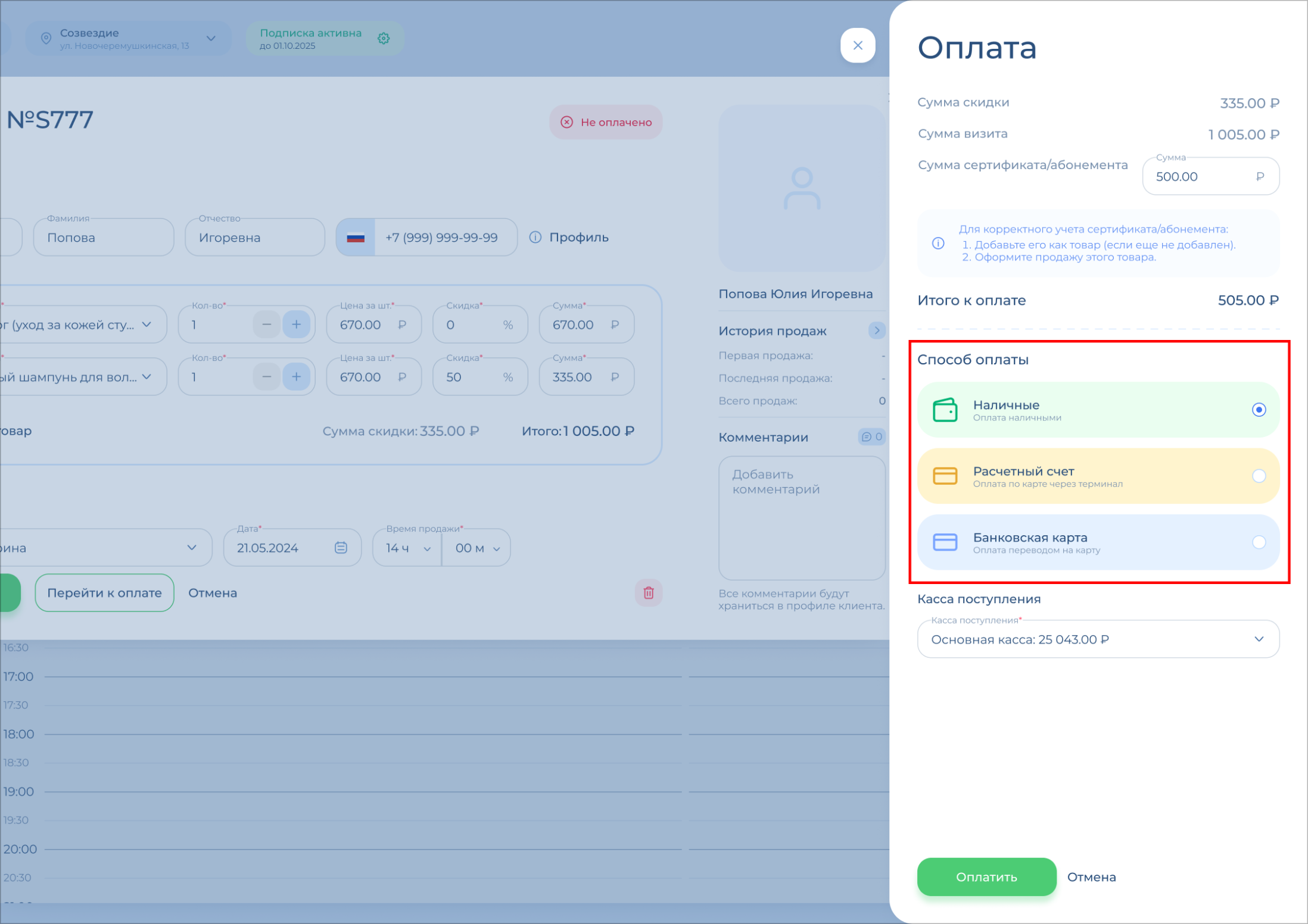Click the client avatar placeholder
The image size is (1308, 924).
[802, 189]
